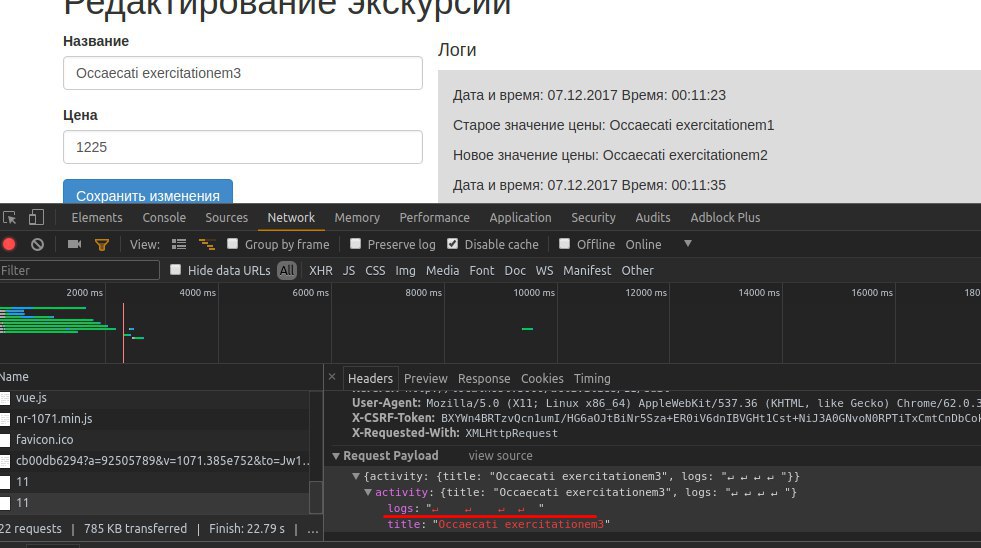
Task: Toggle the capture screenshots camera icon
Action: pos(74,244)
